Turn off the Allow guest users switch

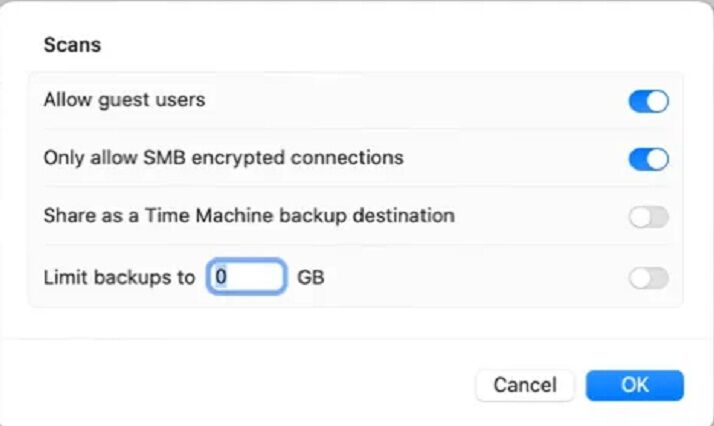(648, 101)
